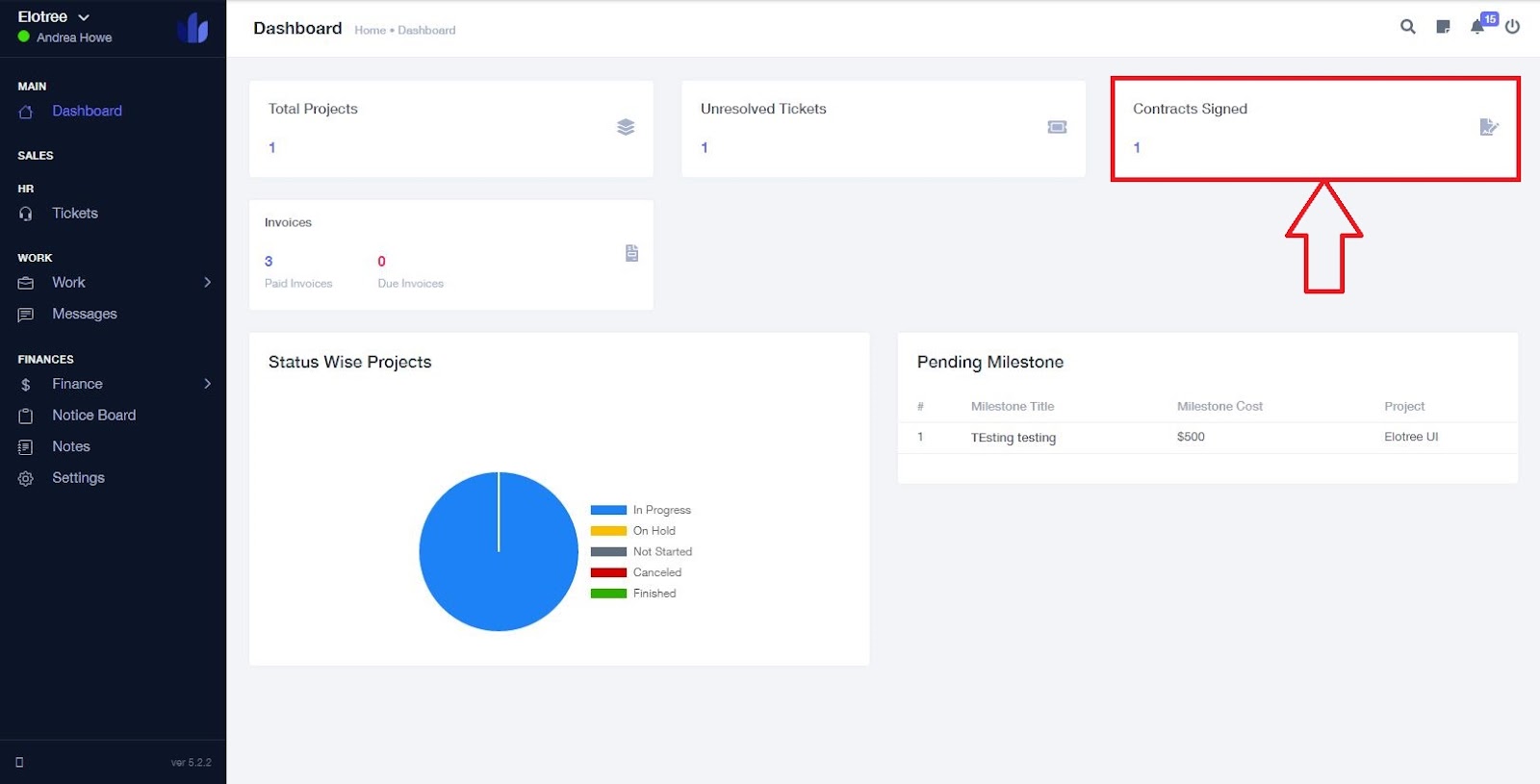
Task: Click the file icon in Invoices card
Action: click(x=631, y=253)
